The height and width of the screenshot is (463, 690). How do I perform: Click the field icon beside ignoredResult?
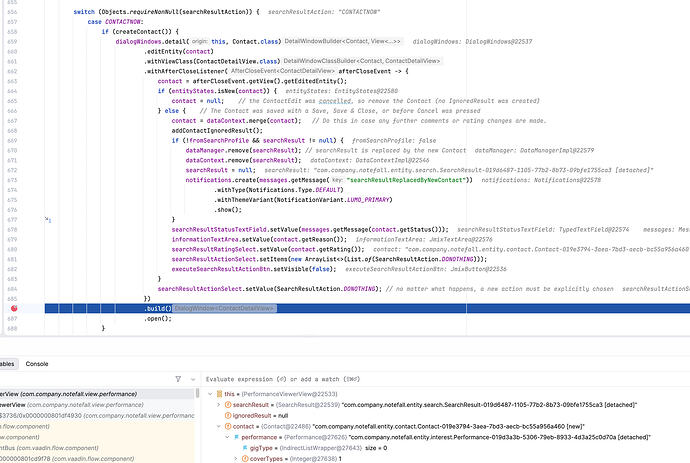[228, 415]
